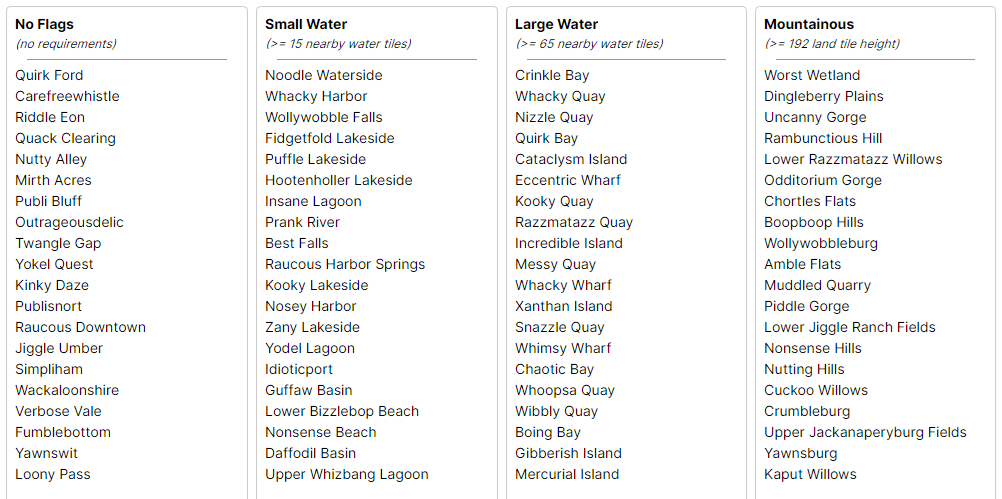1002x499 pixels.
Task: Click Worst Wetland in Mountainous list
Action: [x=812, y=75]
